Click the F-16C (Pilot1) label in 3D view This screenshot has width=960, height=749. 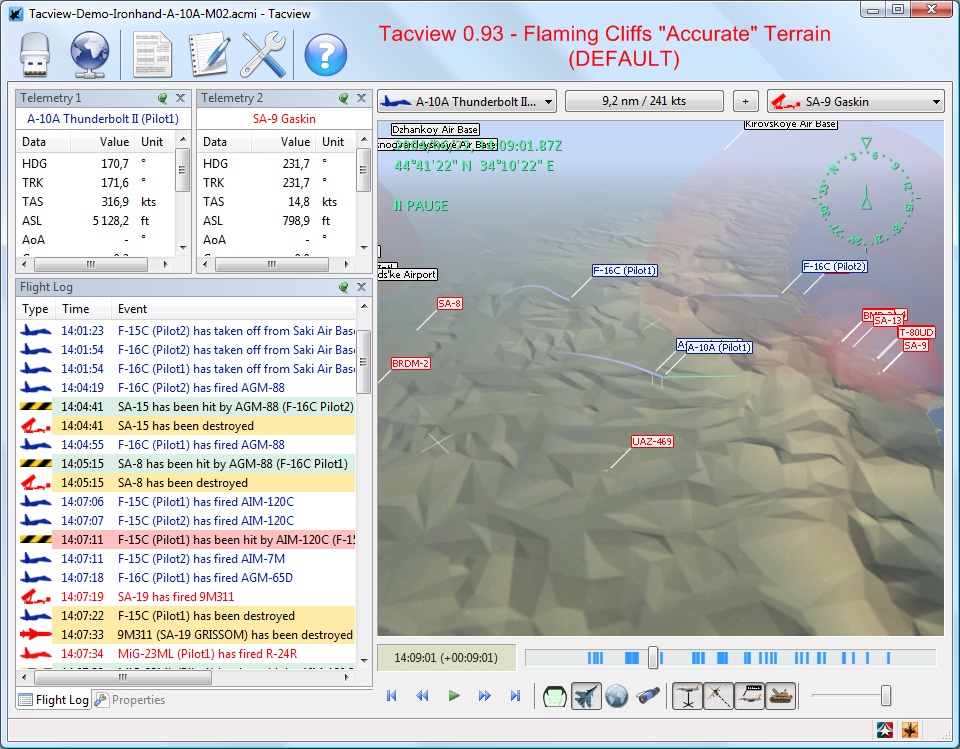coord(624,270)
